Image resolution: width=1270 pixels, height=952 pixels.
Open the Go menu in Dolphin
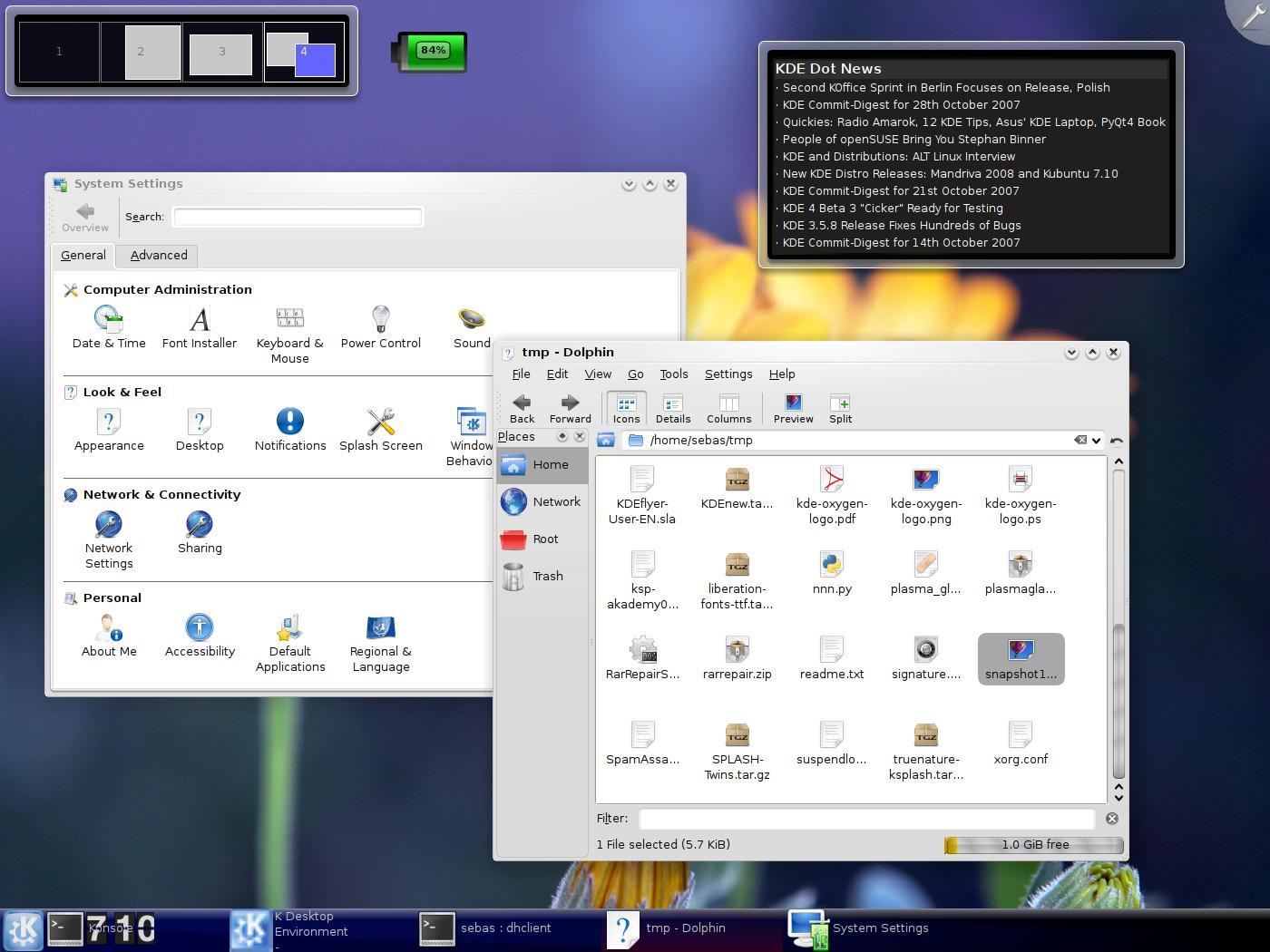coord(635,374)
